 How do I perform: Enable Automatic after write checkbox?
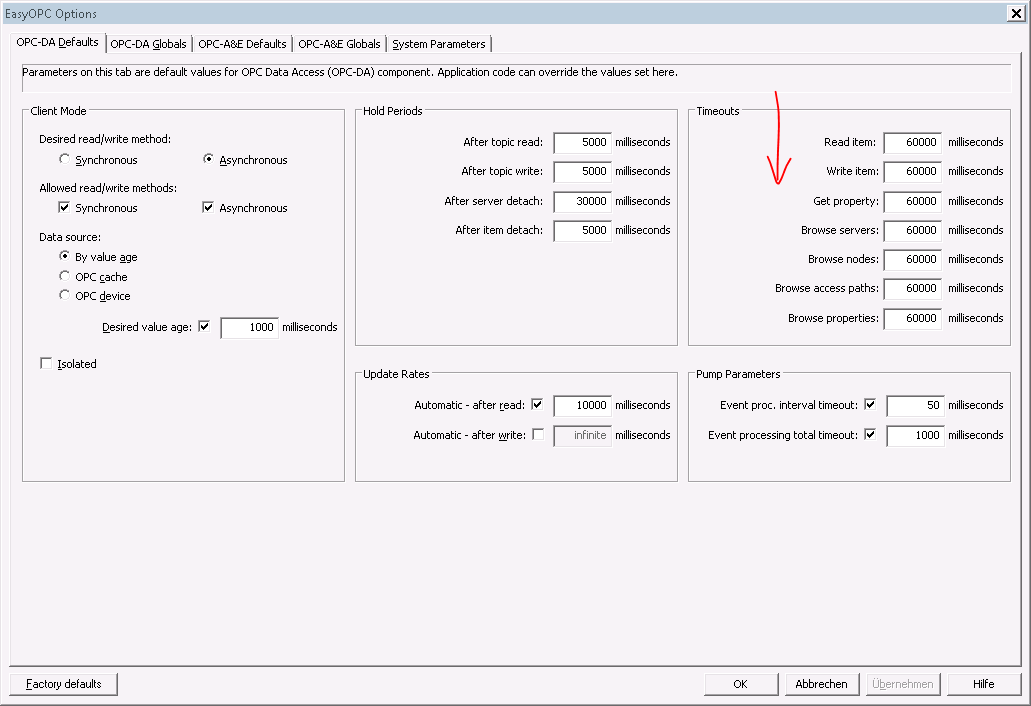click(x=538, y=434)
